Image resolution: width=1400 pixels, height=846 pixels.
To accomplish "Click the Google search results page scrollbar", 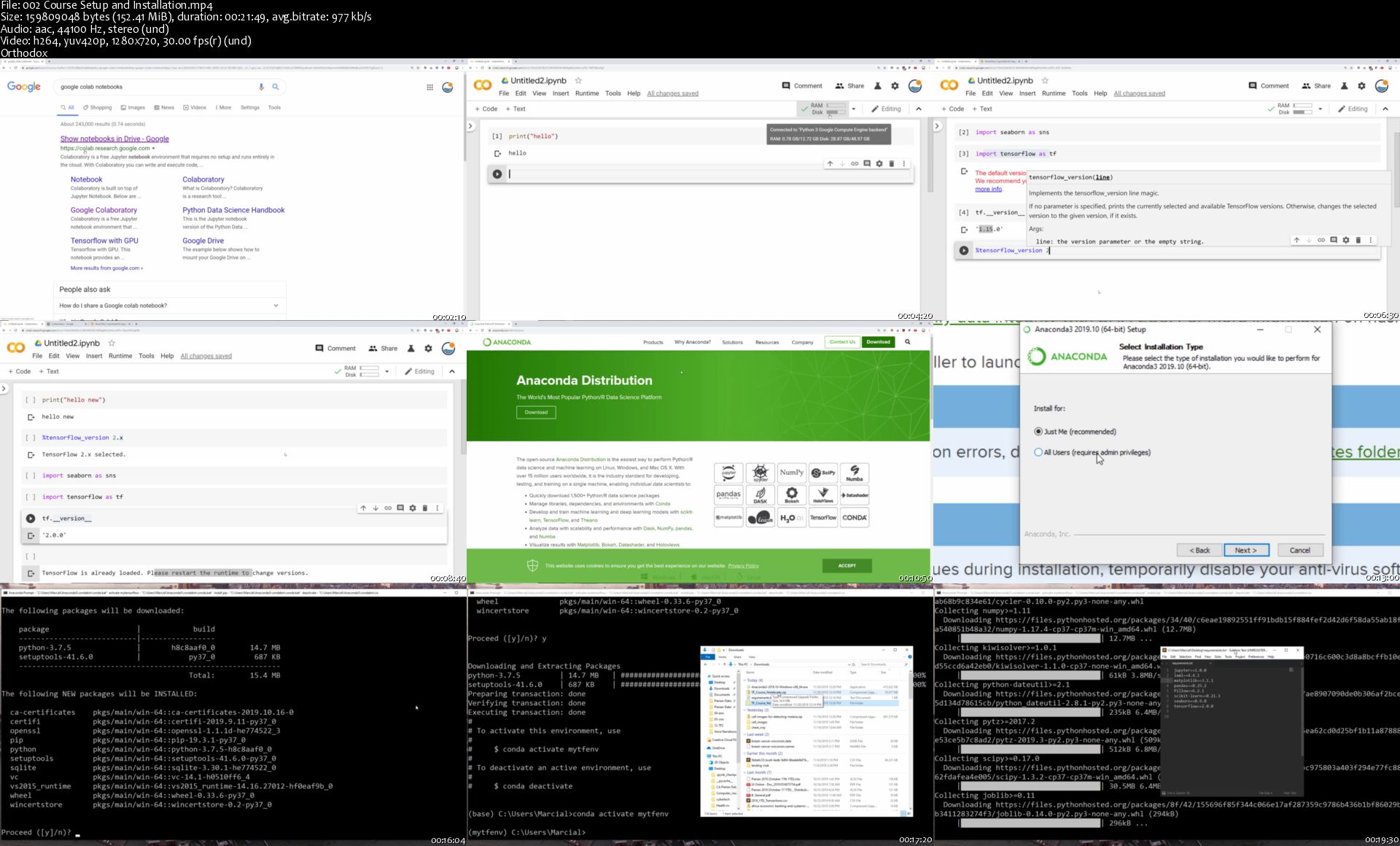I will [464, 117].
